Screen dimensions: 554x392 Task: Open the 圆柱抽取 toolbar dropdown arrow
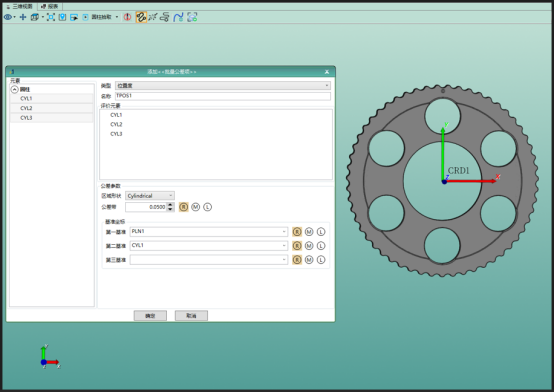point(117,17)
